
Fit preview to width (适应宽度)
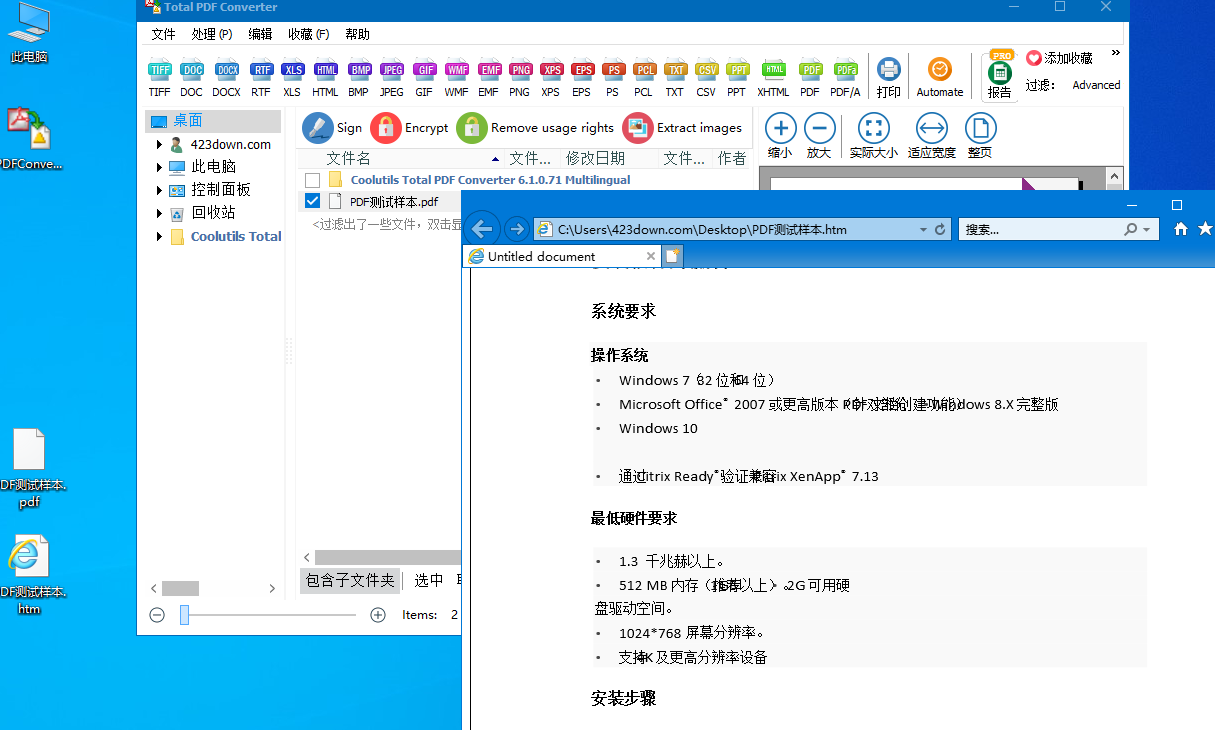click(x=931, y=136)
